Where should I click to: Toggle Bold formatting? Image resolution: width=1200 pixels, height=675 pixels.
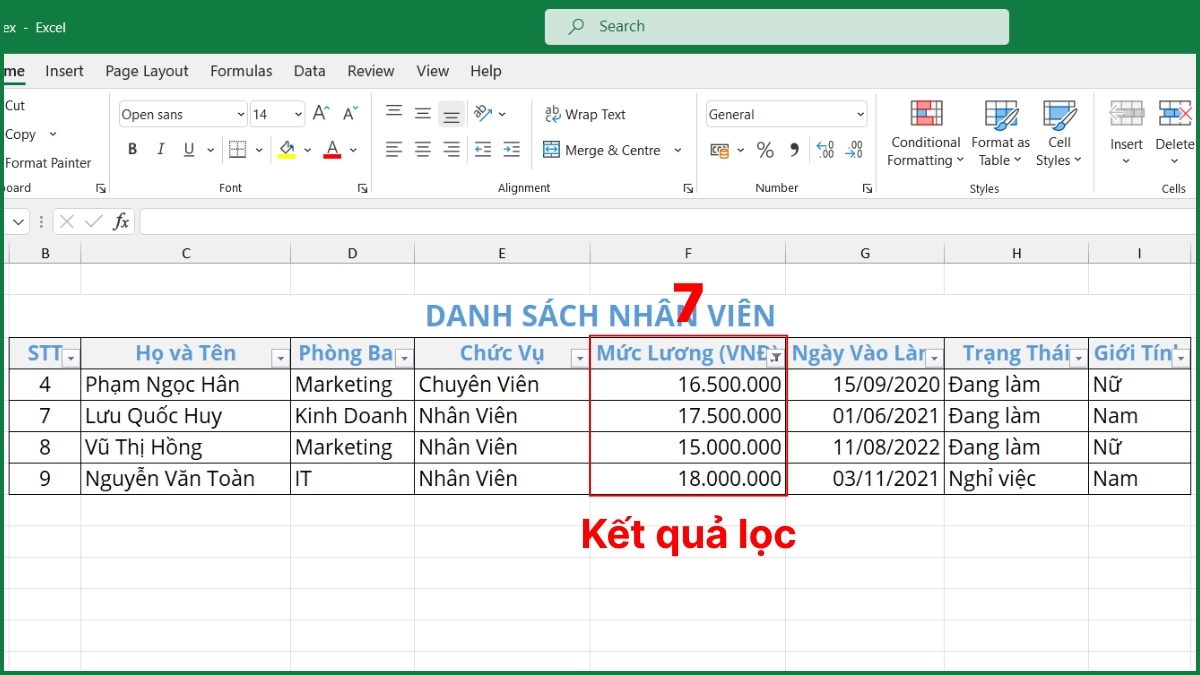tap(132, 148)
